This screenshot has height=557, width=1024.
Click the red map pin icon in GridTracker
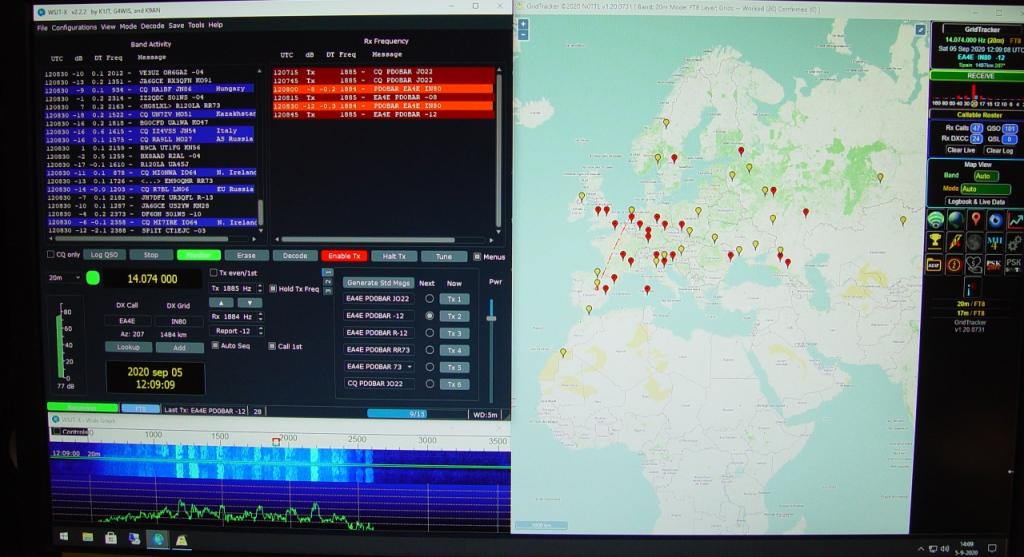(975, 220)
